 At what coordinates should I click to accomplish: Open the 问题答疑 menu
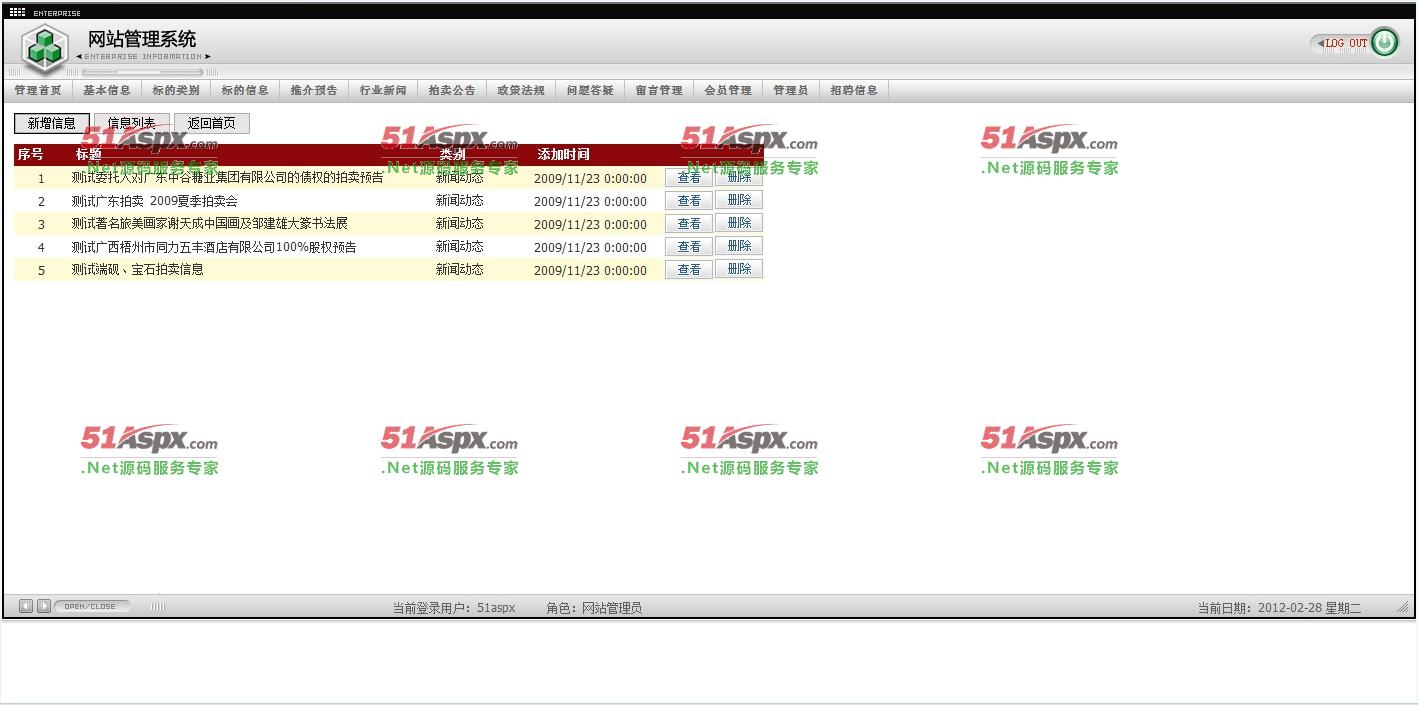tap(590, 90)
